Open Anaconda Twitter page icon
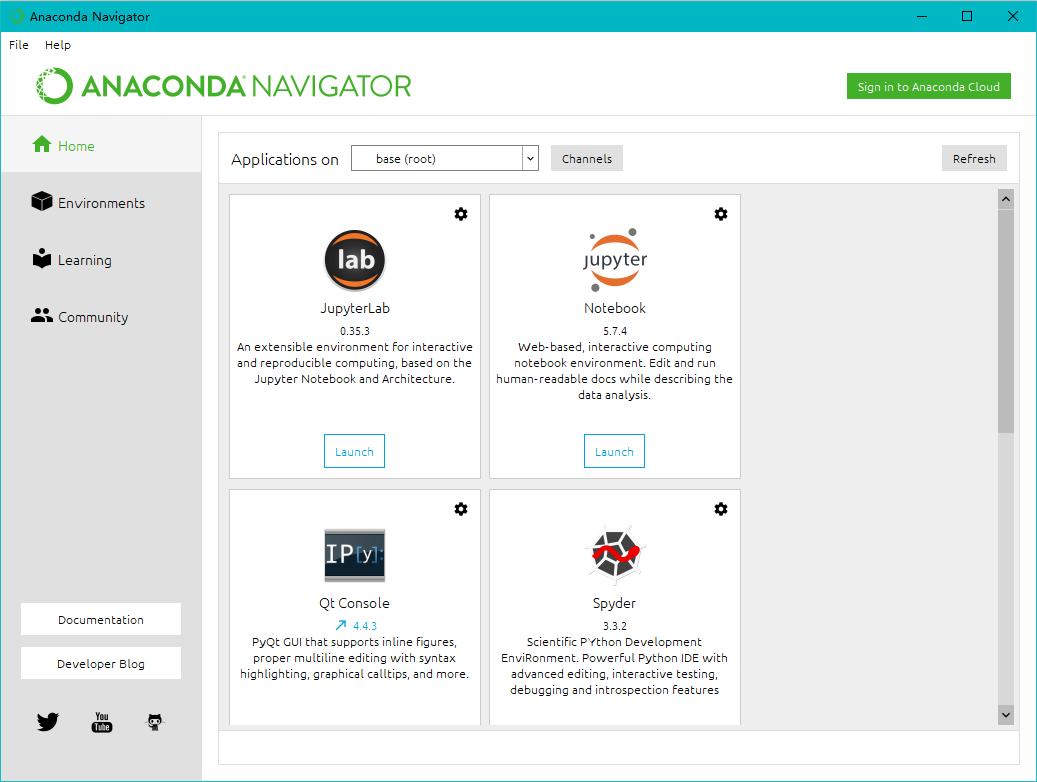The image size is (1037, 782). (48, 721)
